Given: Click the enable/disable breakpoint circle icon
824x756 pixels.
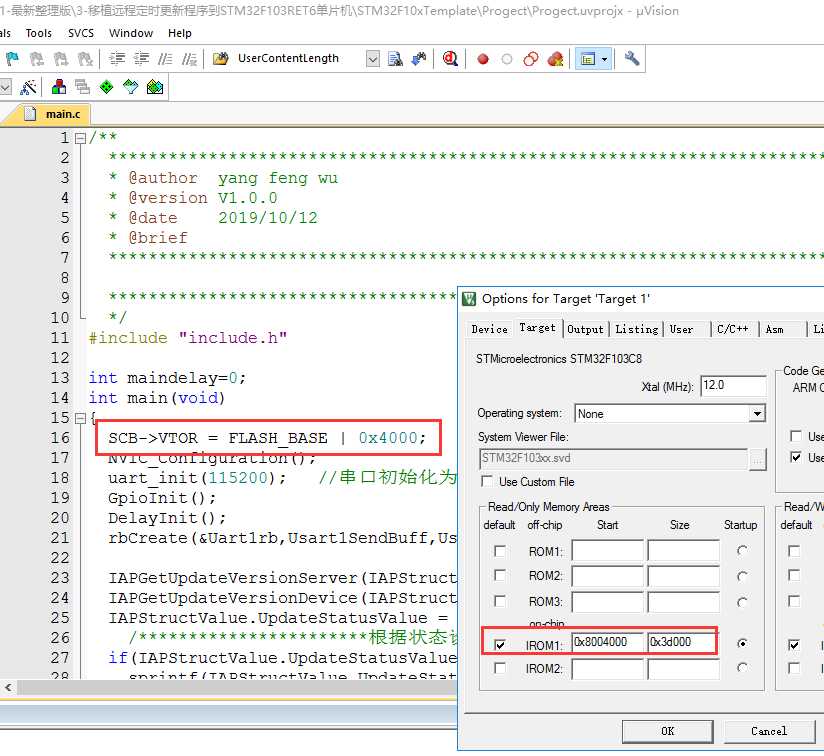Looking at the screenshot, I should [x=507, y=59].
